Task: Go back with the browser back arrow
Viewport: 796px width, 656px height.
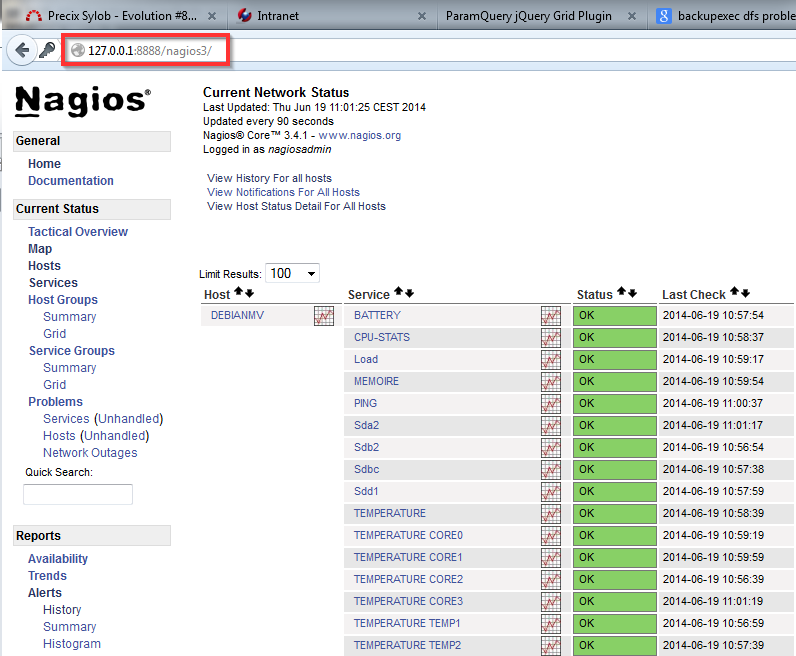Action: [x=22, y=50]
